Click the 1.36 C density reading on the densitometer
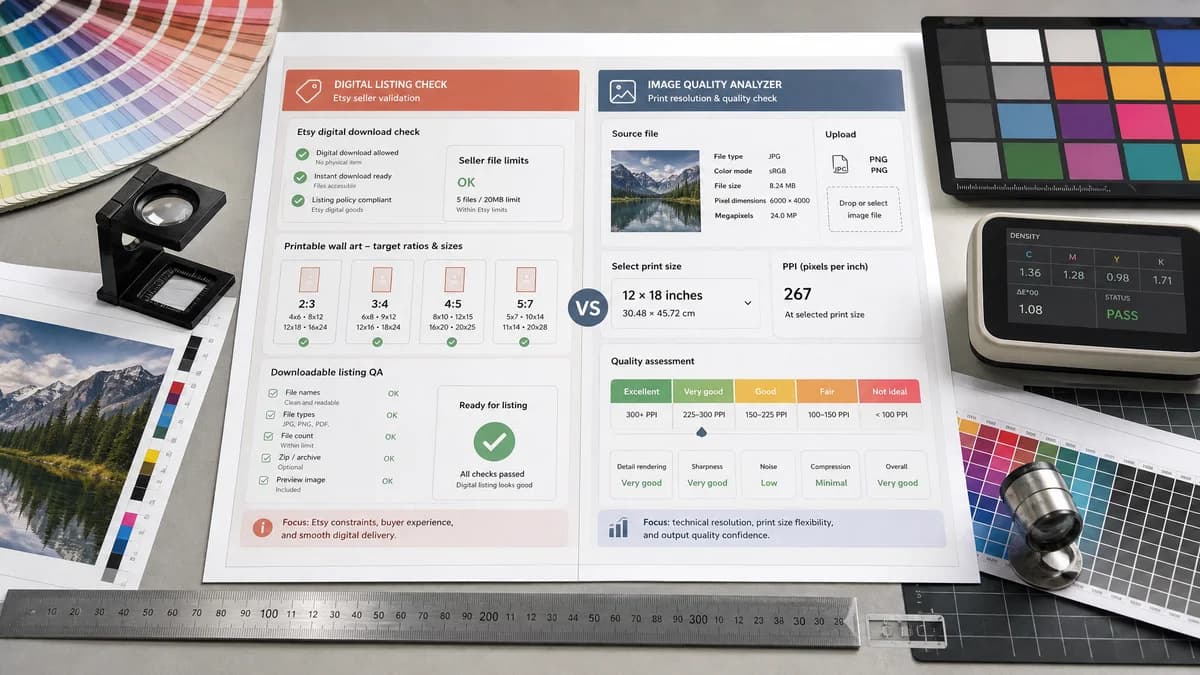The width and height of the screenshot is (1200, 675). (1030, 272)
